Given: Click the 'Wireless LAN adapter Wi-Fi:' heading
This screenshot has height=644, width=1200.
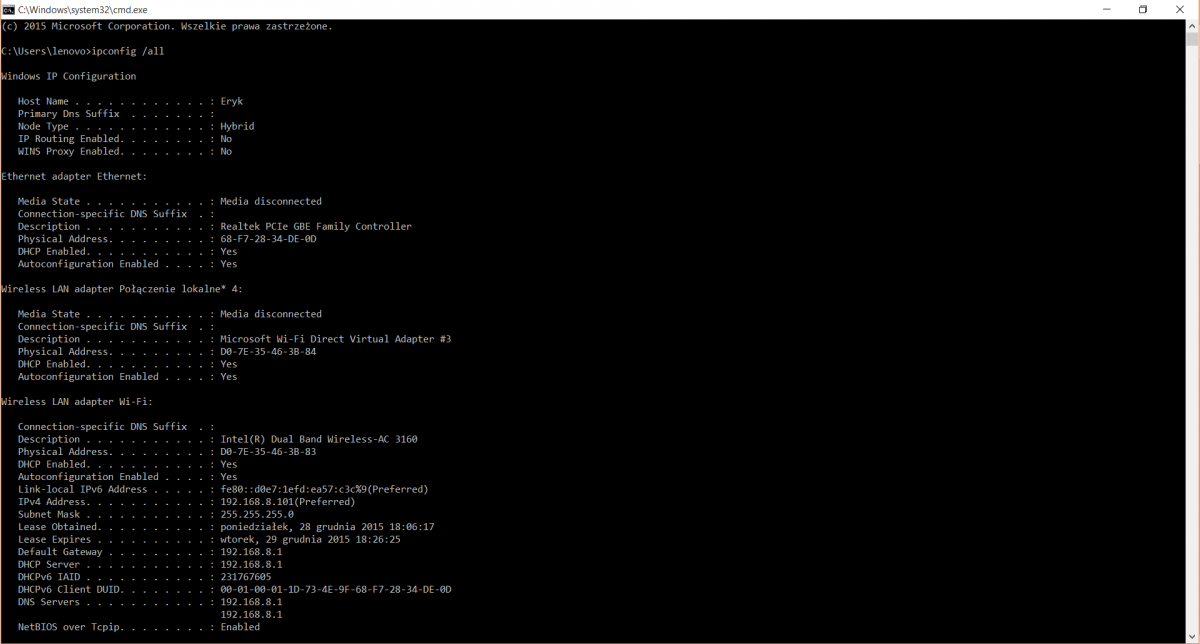Looking at the screenshot, I should [x=77, y=402].
